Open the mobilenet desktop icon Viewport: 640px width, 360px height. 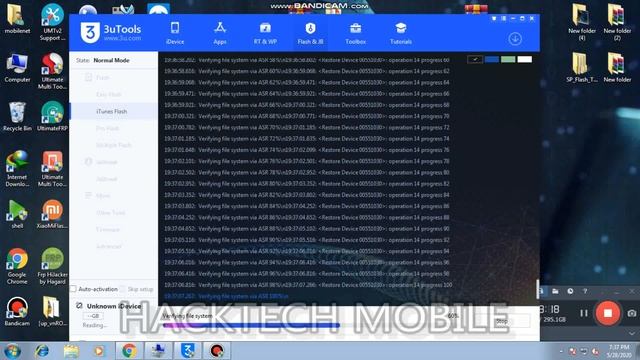17,19
